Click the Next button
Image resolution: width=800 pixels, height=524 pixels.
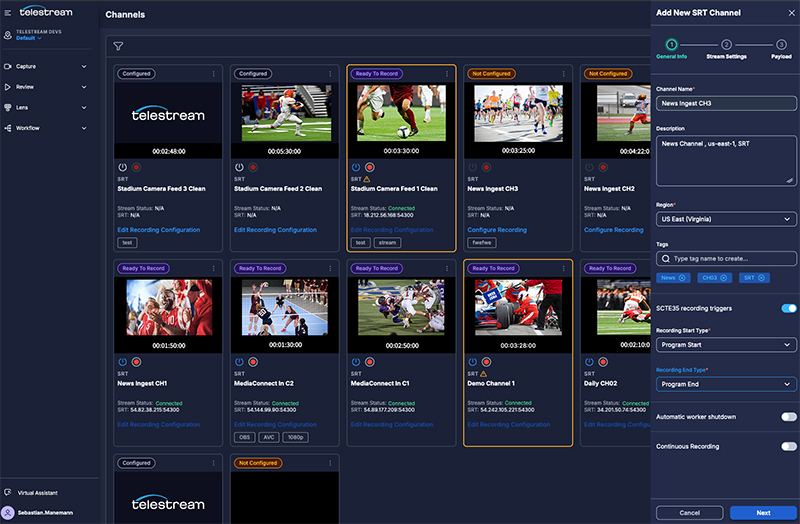(763, 512)
